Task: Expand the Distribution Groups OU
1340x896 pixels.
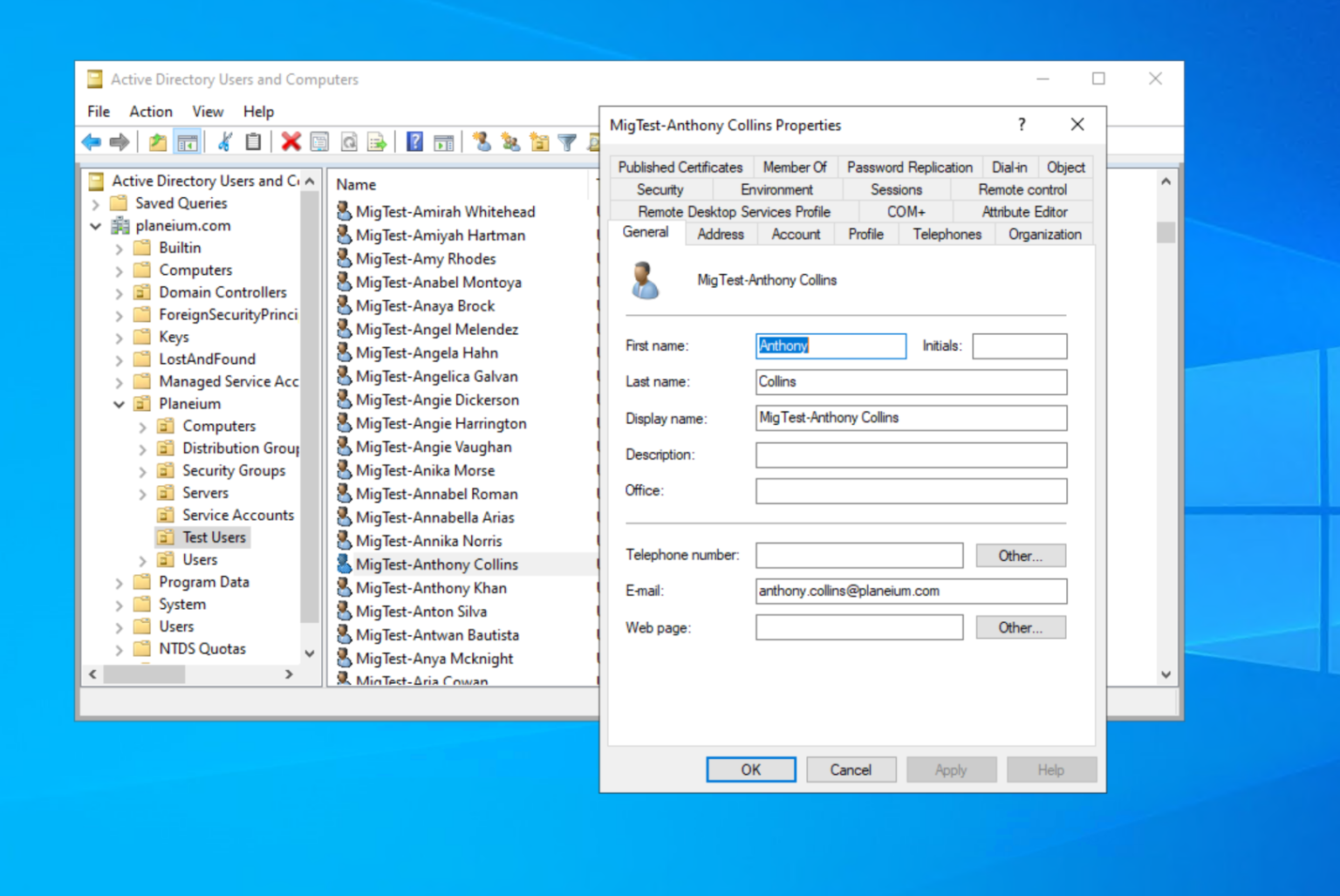Action: point(143,449)
